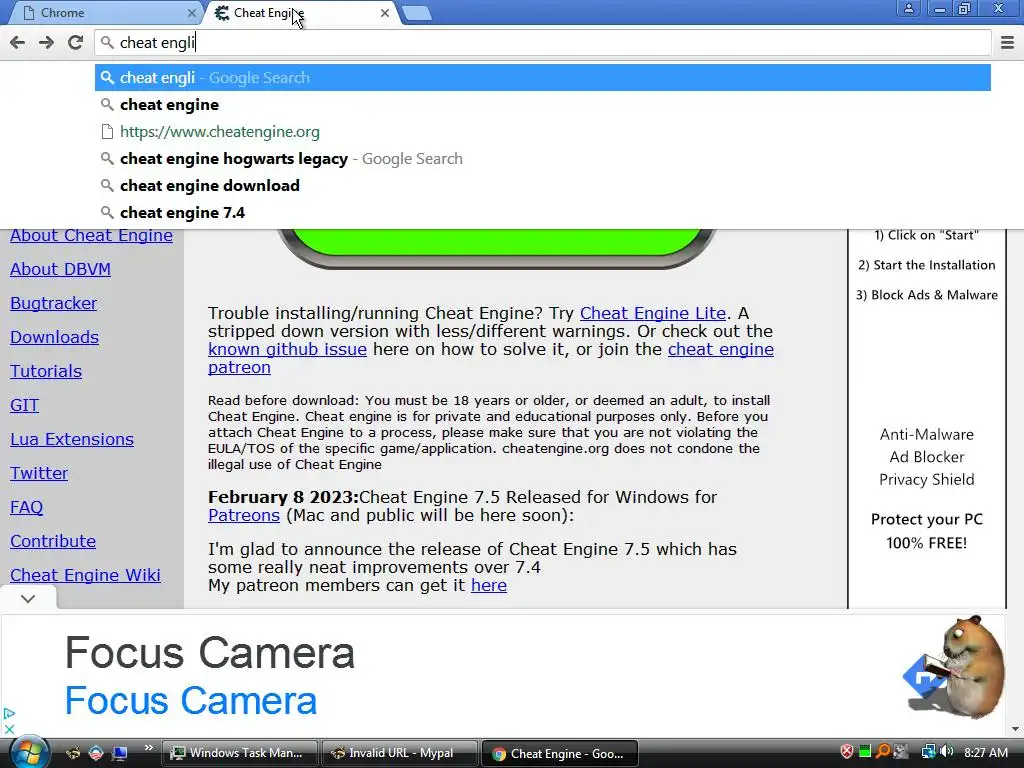Open the user profile button in title bar
This screenshot has width=1024, height=768.
coord(908,8)
